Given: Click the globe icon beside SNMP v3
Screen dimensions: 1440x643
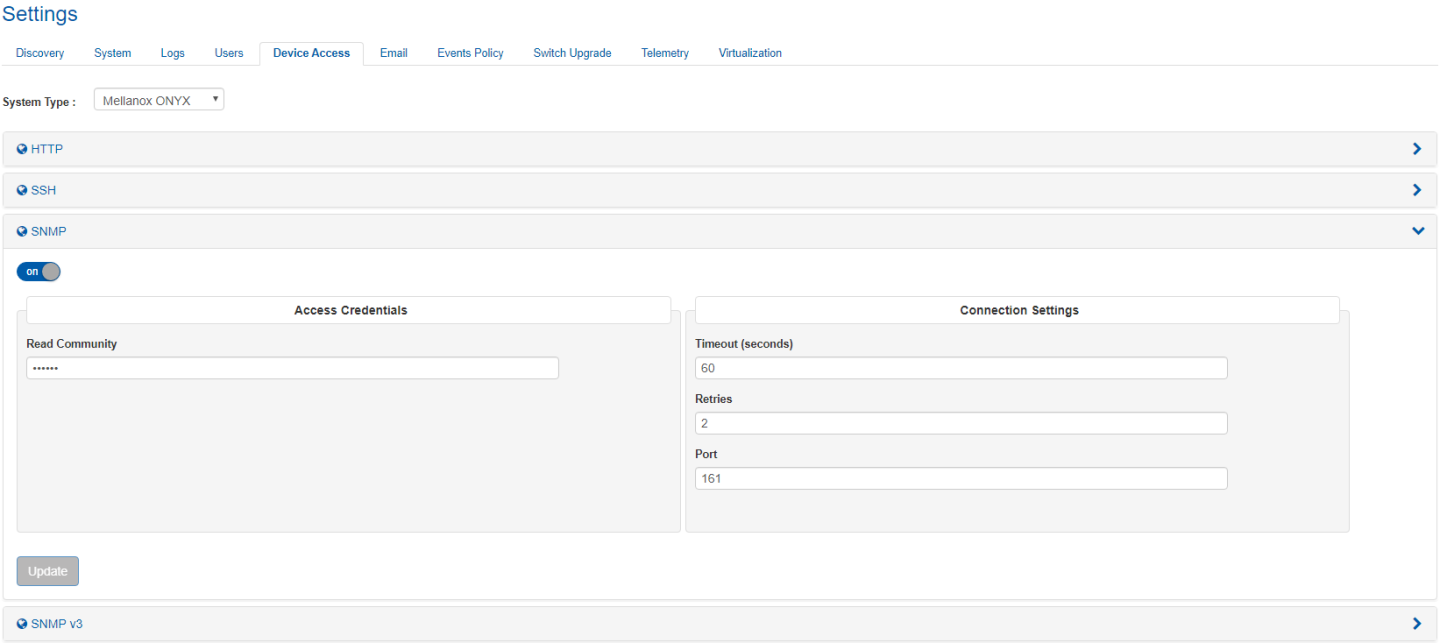Looking at the screenshot, I should click(22, 623).
